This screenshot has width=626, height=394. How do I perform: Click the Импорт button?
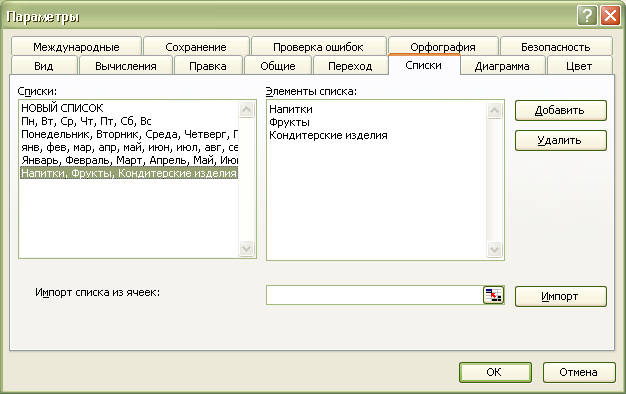point(561,296)
